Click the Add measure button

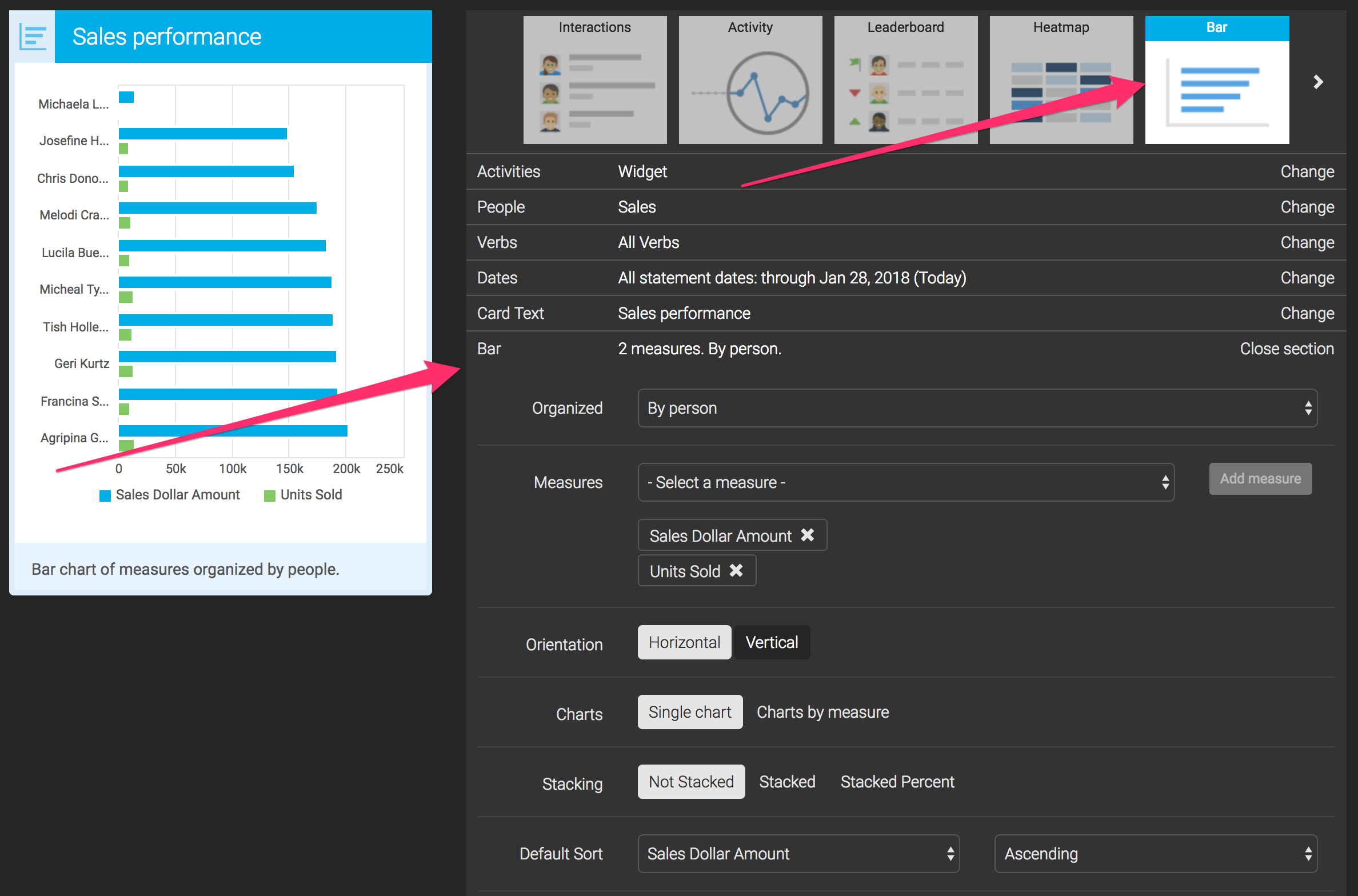[1260, 479]
